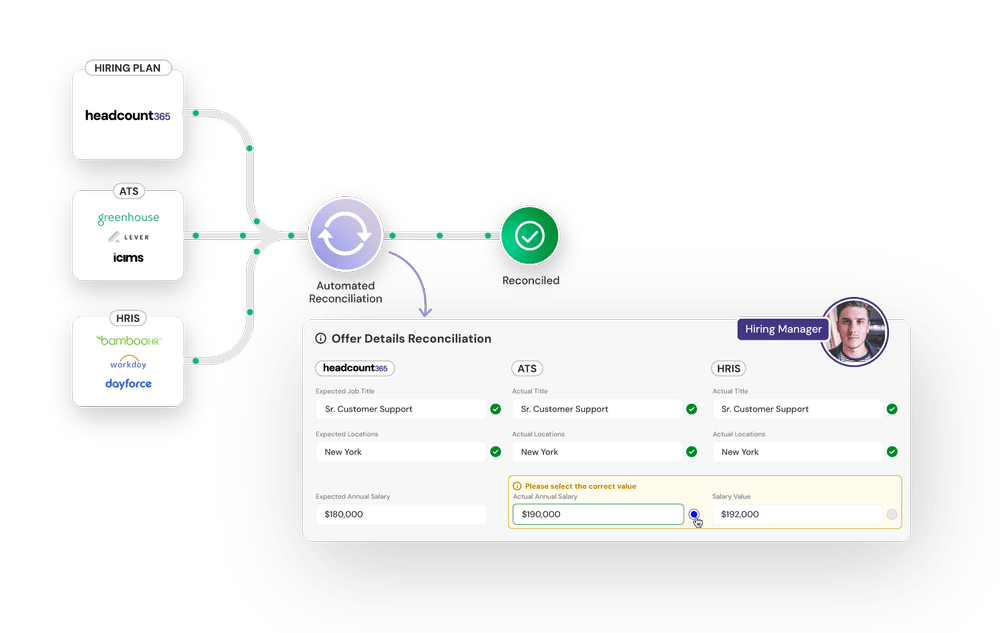
Task: Click the ATS column pill in reconciliation panel
Action: pyautogui.click(x=527, y=368)
